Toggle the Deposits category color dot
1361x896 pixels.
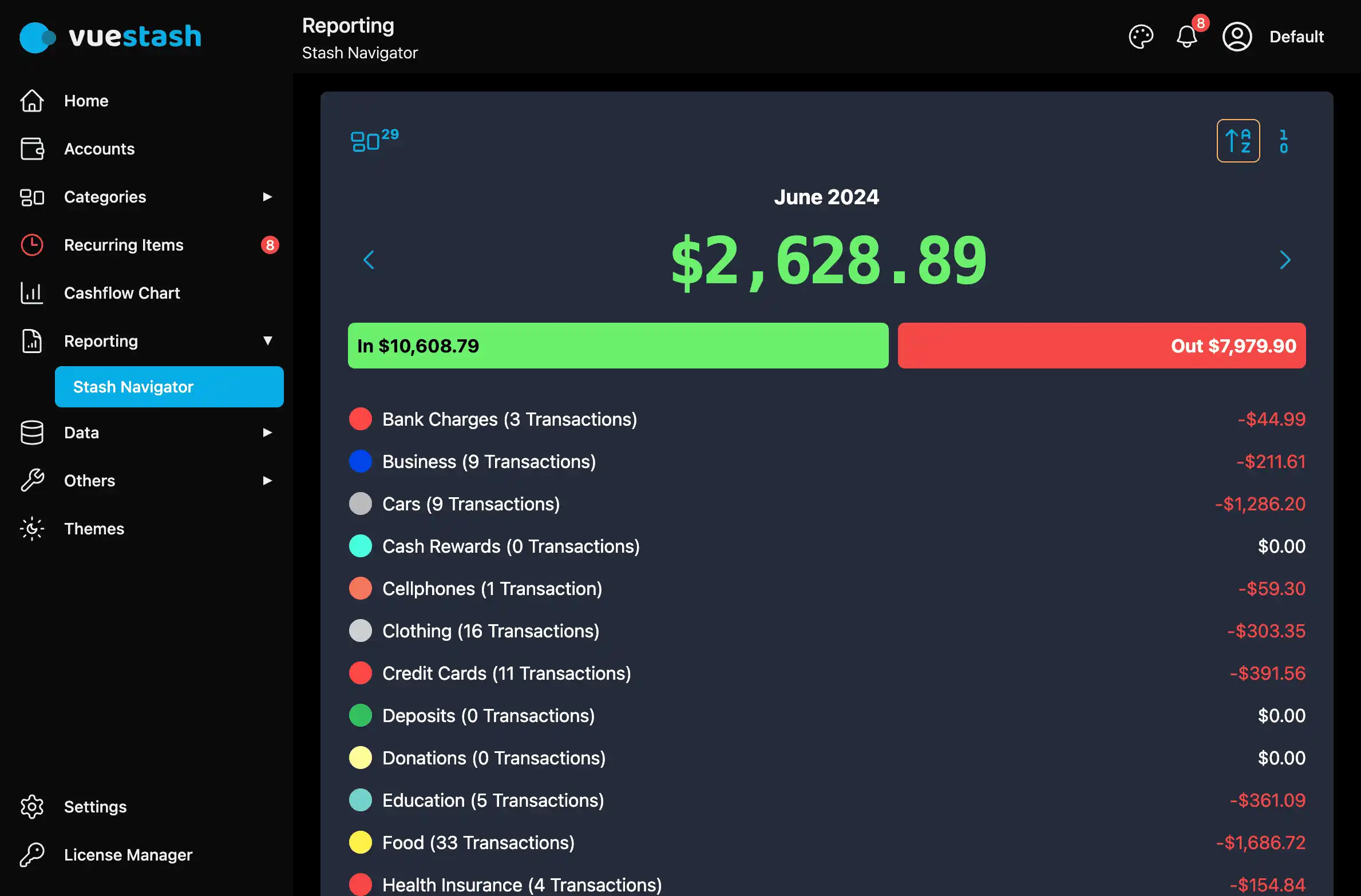pyautogui.click(x=361, y=715)
